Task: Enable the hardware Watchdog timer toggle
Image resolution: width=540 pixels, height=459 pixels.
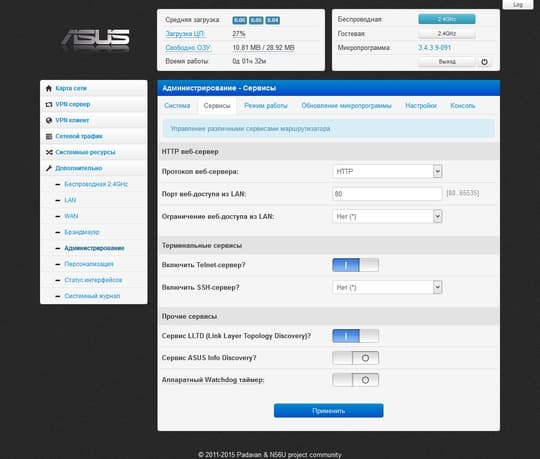Action: tap(355, 380)
